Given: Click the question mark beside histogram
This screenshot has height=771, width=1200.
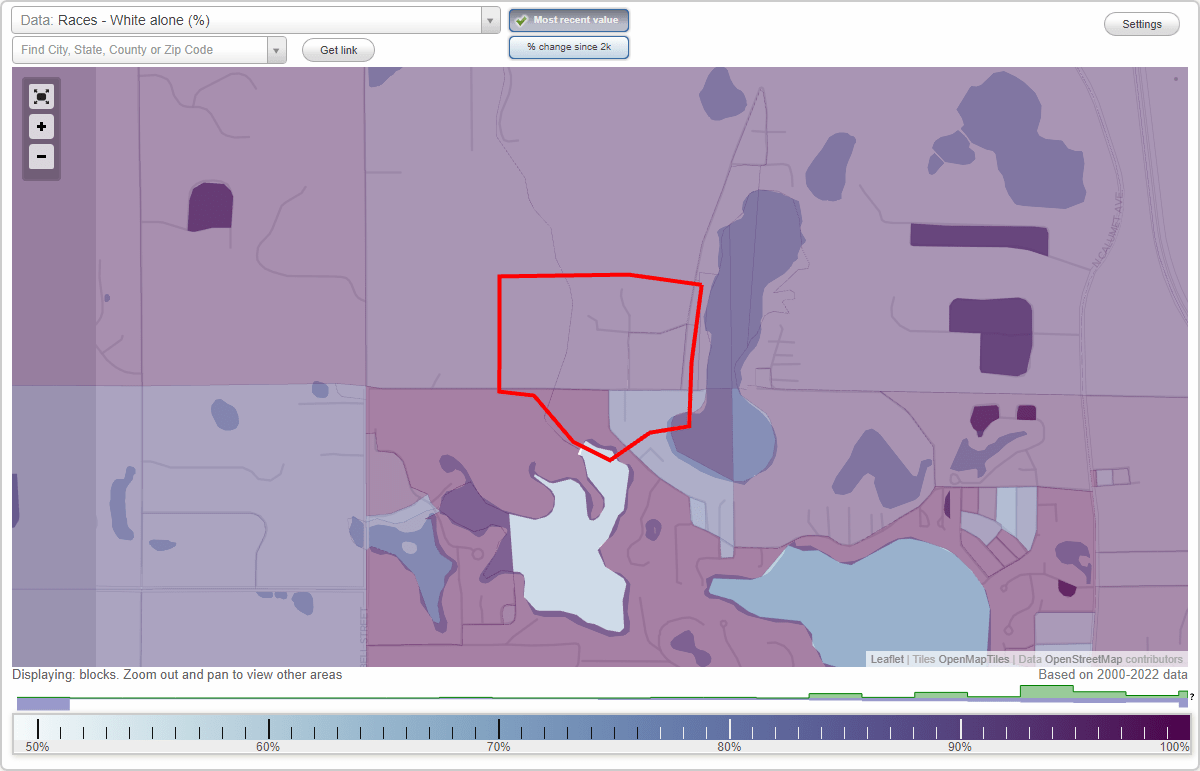Looking at the screenshot, I should 1191,696.
